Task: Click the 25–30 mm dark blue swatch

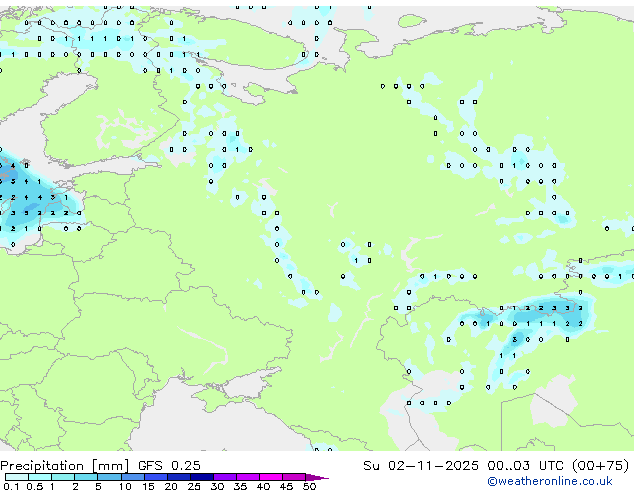Action: 201,477
